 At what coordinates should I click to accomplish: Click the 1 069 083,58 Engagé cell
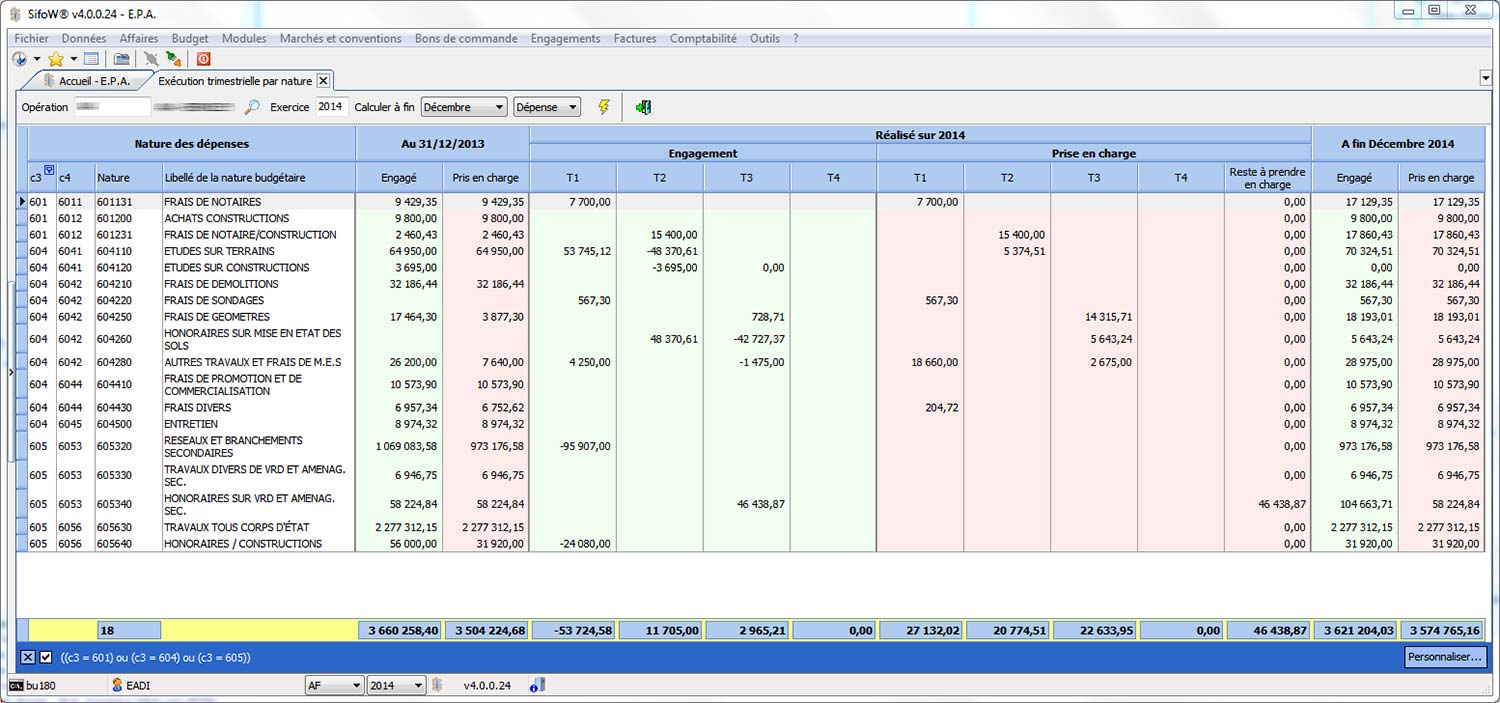399,446
